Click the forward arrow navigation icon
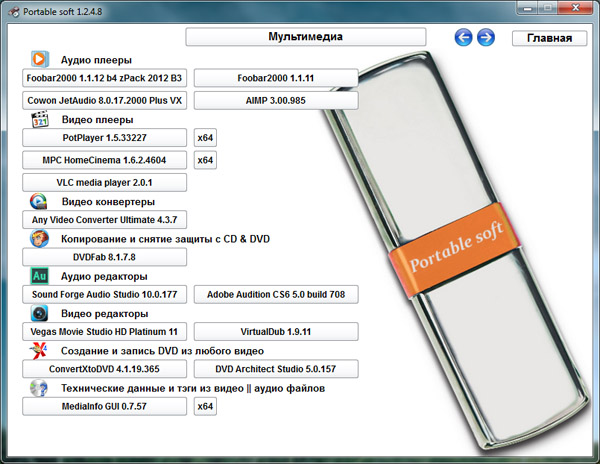 click(x=486, y=38)
